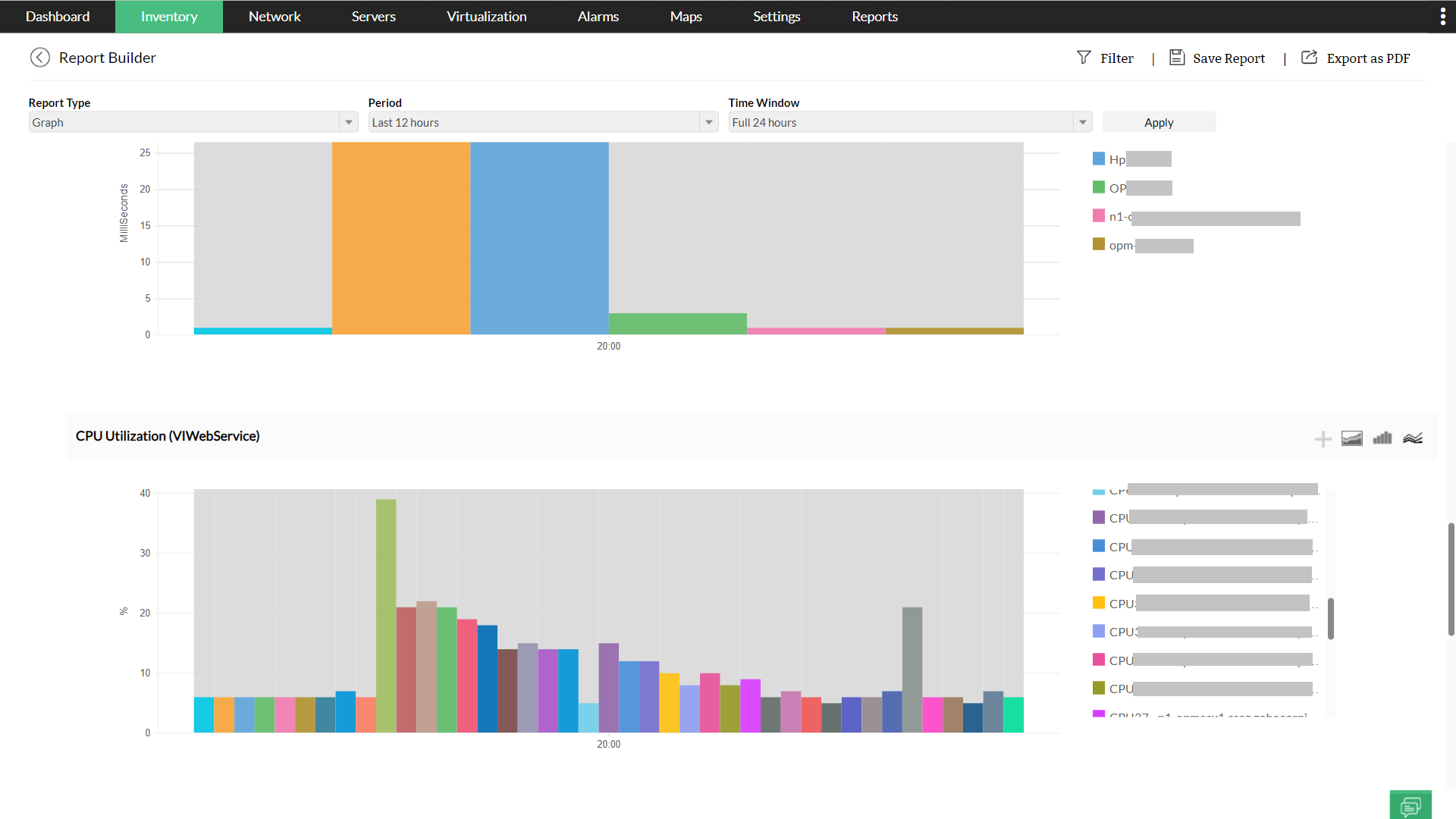1456x819 pixels.
Task: Toggle the opm olive legend entry
Action: pyautogui.click(x=1120, y=246)
